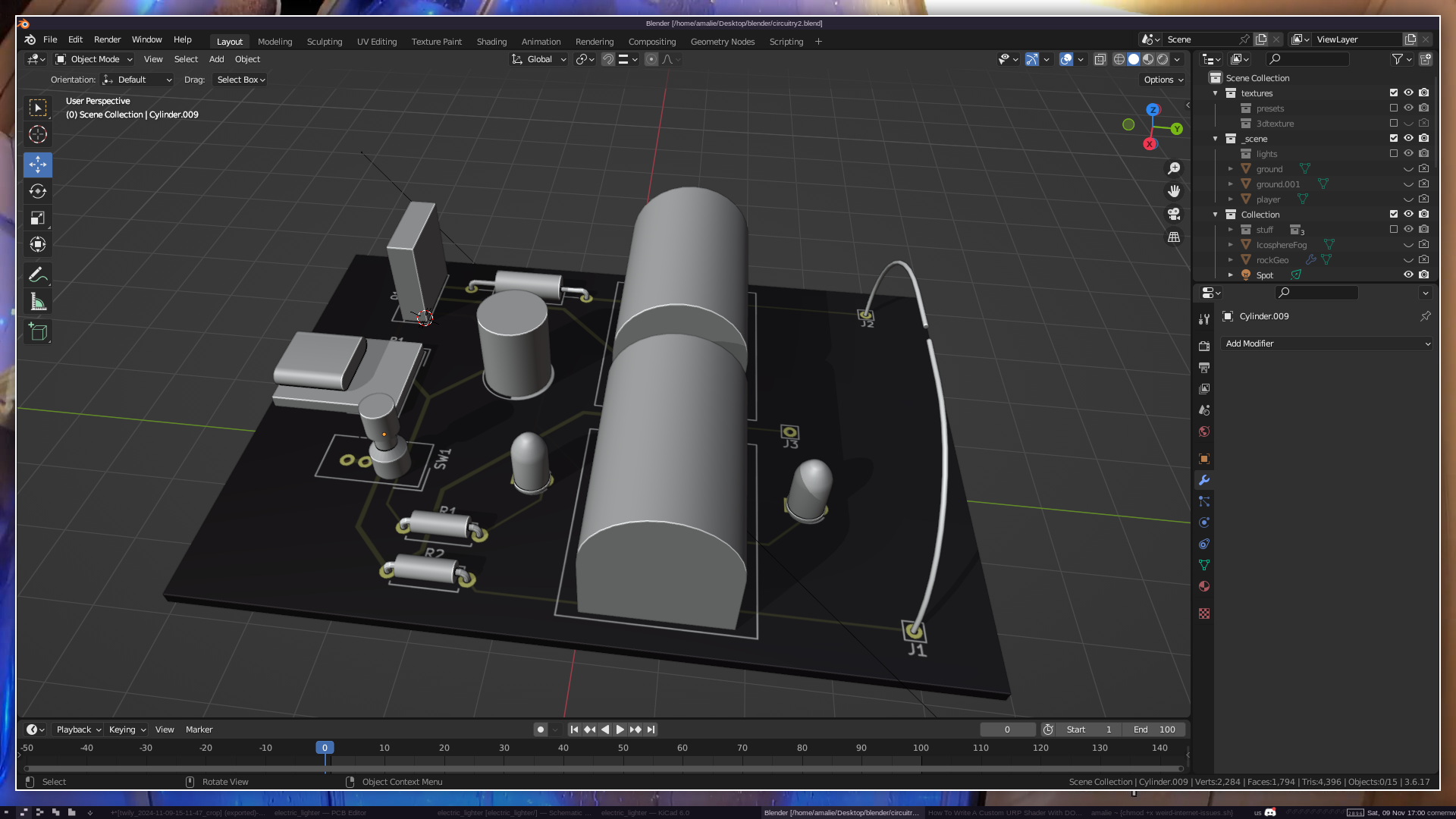The image size is (1456, 819).
Task: Open the Render menu
Action: [107, 39]
